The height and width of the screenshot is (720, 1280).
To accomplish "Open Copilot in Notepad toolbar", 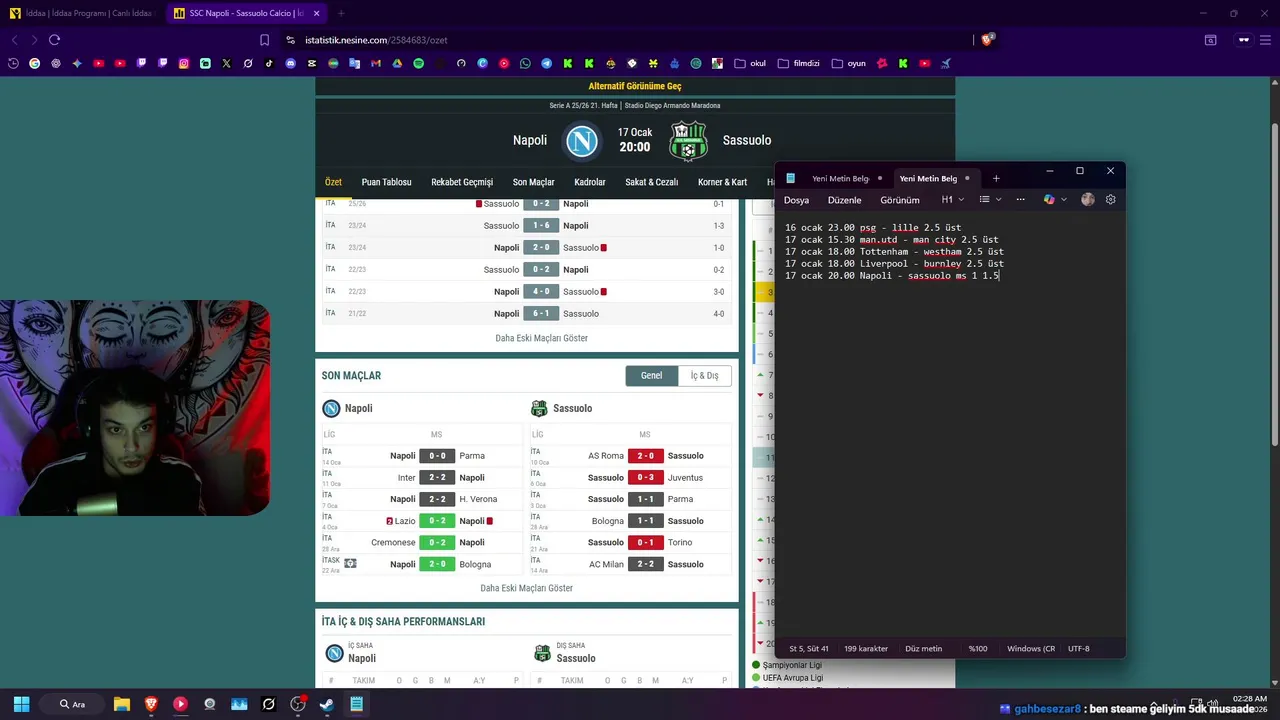I will [1049, 199].
